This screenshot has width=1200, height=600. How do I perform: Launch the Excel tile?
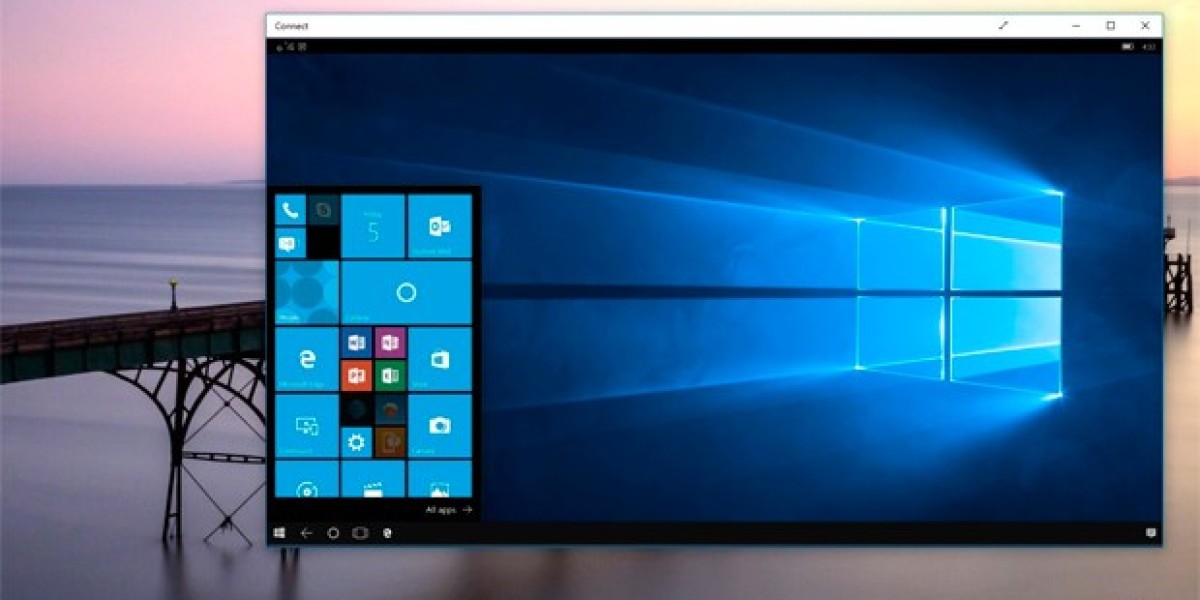(390, 375)
